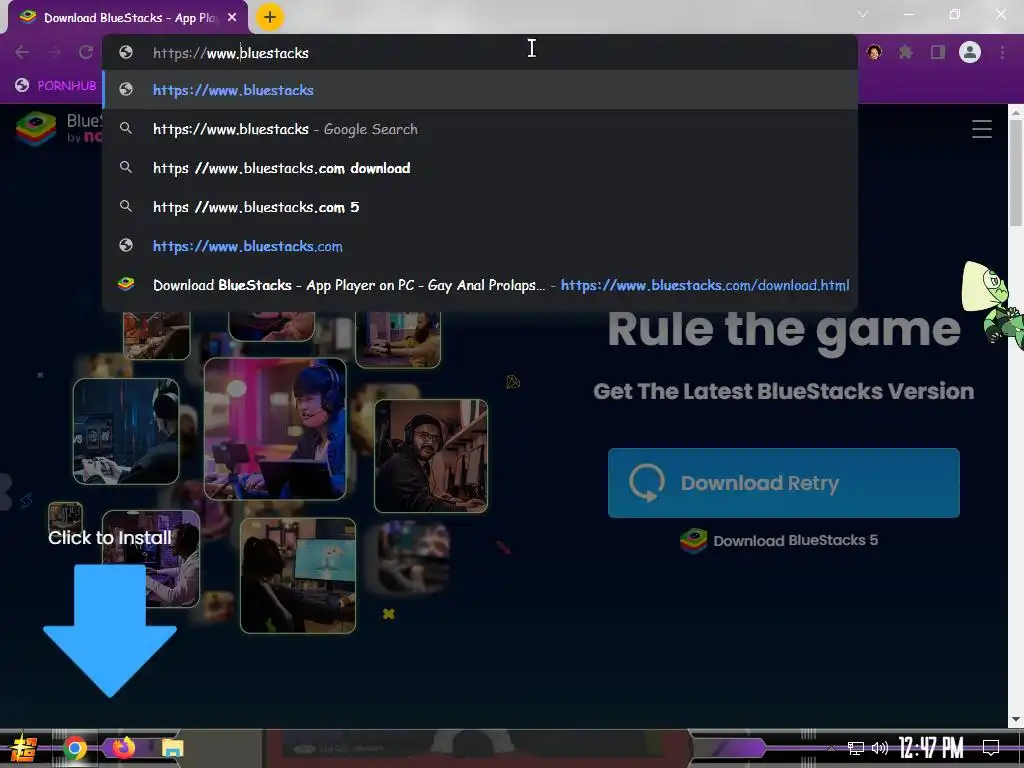Image resolution: width=1024 pixels, height=768 pixels.
Task: Click the scrollbar down arrow
Action: click(x=1016, y=719)
